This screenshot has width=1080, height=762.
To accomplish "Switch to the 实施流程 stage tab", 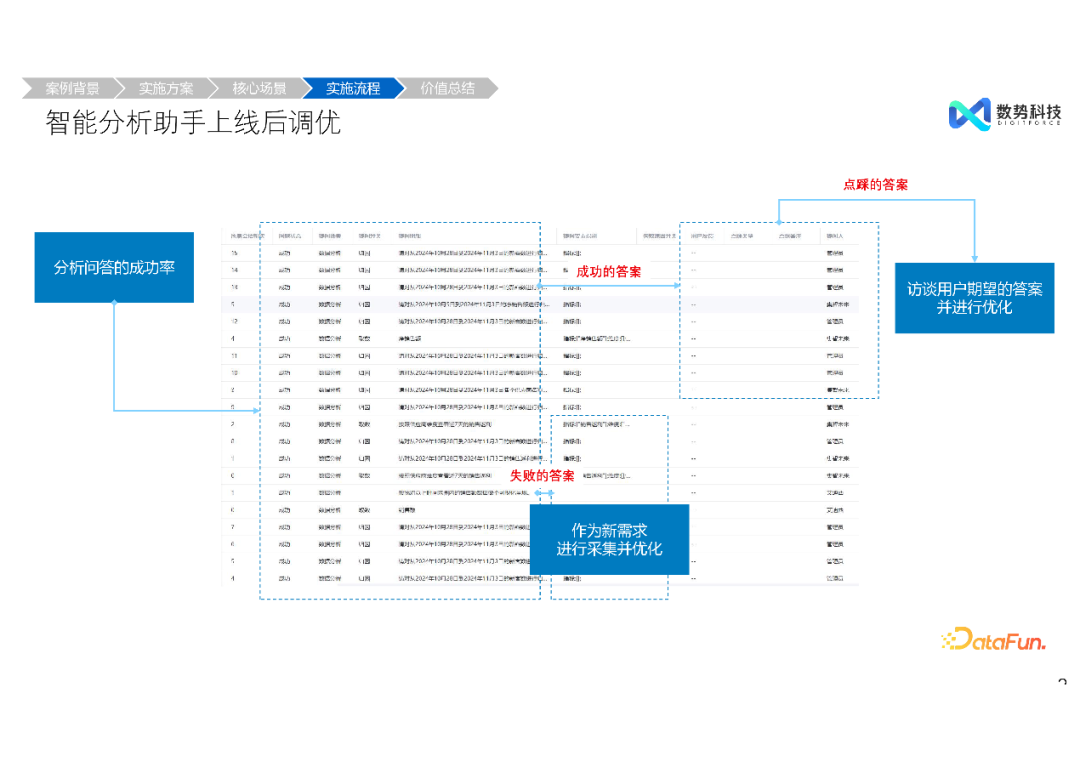I will pos(353,88).
